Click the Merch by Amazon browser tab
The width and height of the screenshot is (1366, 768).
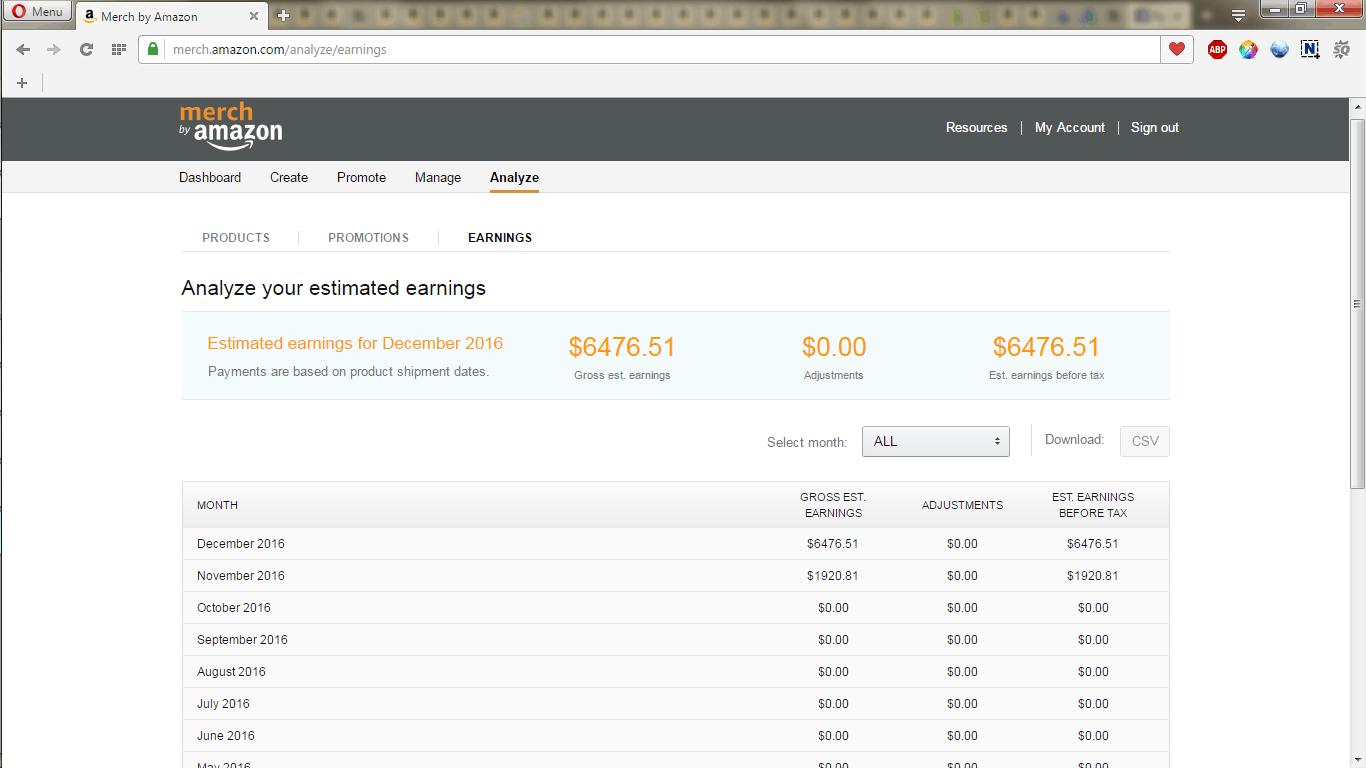point(170,16)
